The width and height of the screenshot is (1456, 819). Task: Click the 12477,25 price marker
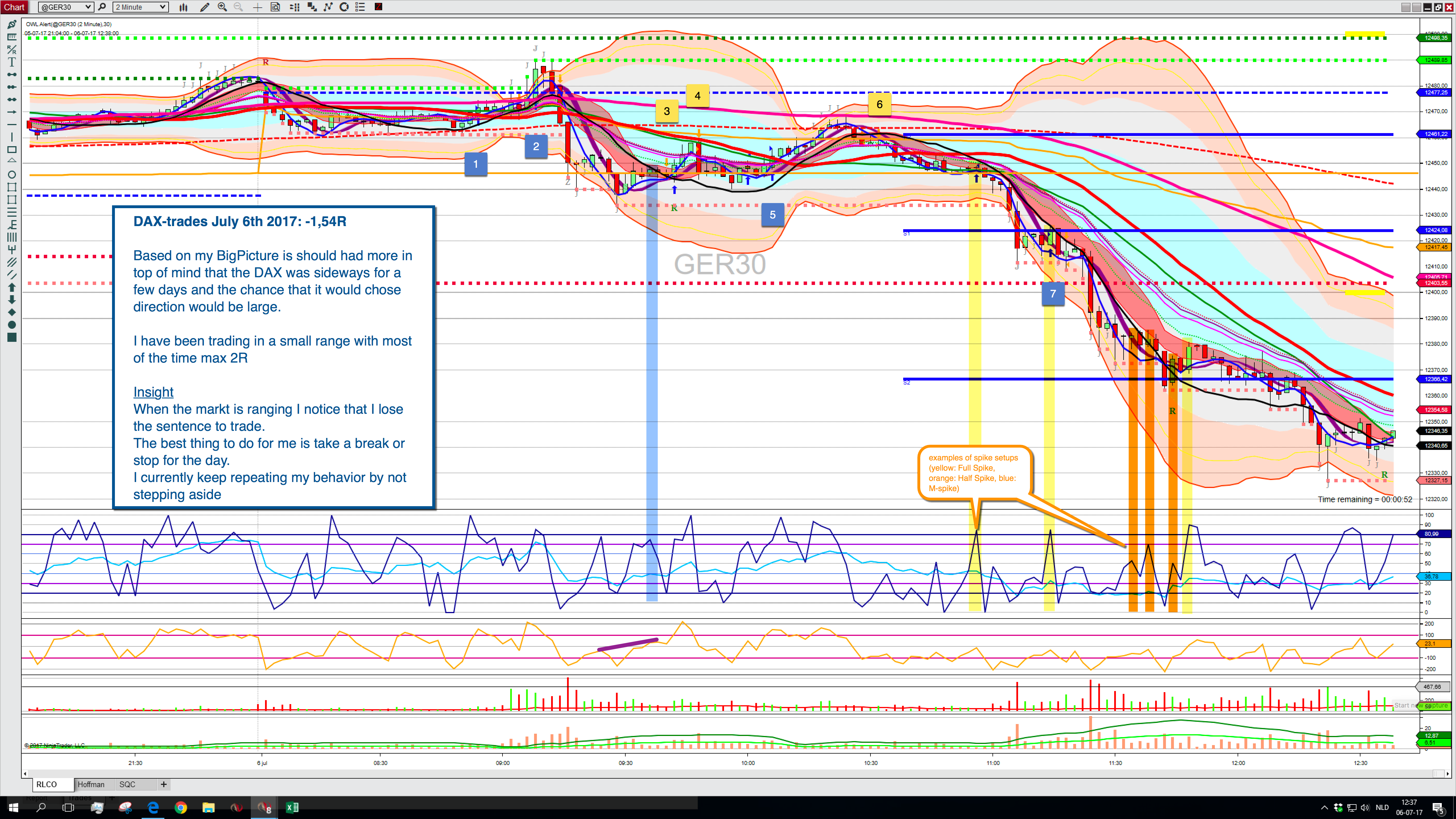[x=1435, y=92]
